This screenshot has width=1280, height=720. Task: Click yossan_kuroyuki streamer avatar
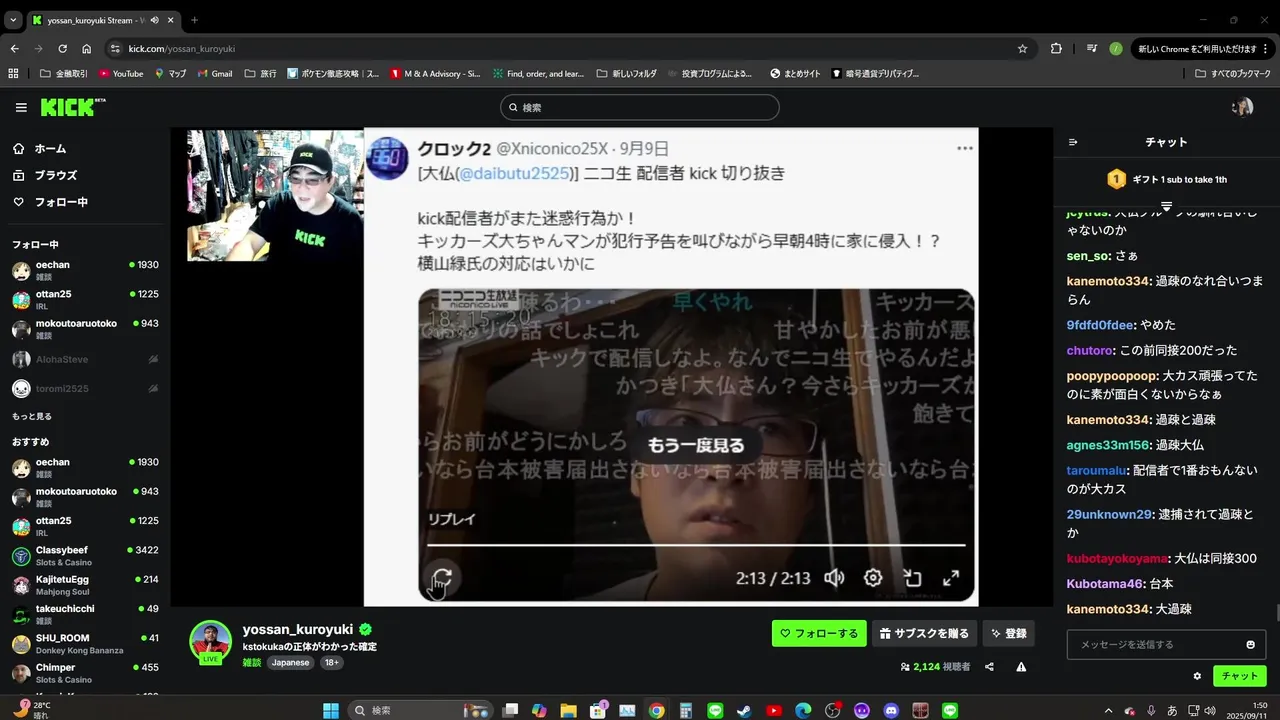211,642
